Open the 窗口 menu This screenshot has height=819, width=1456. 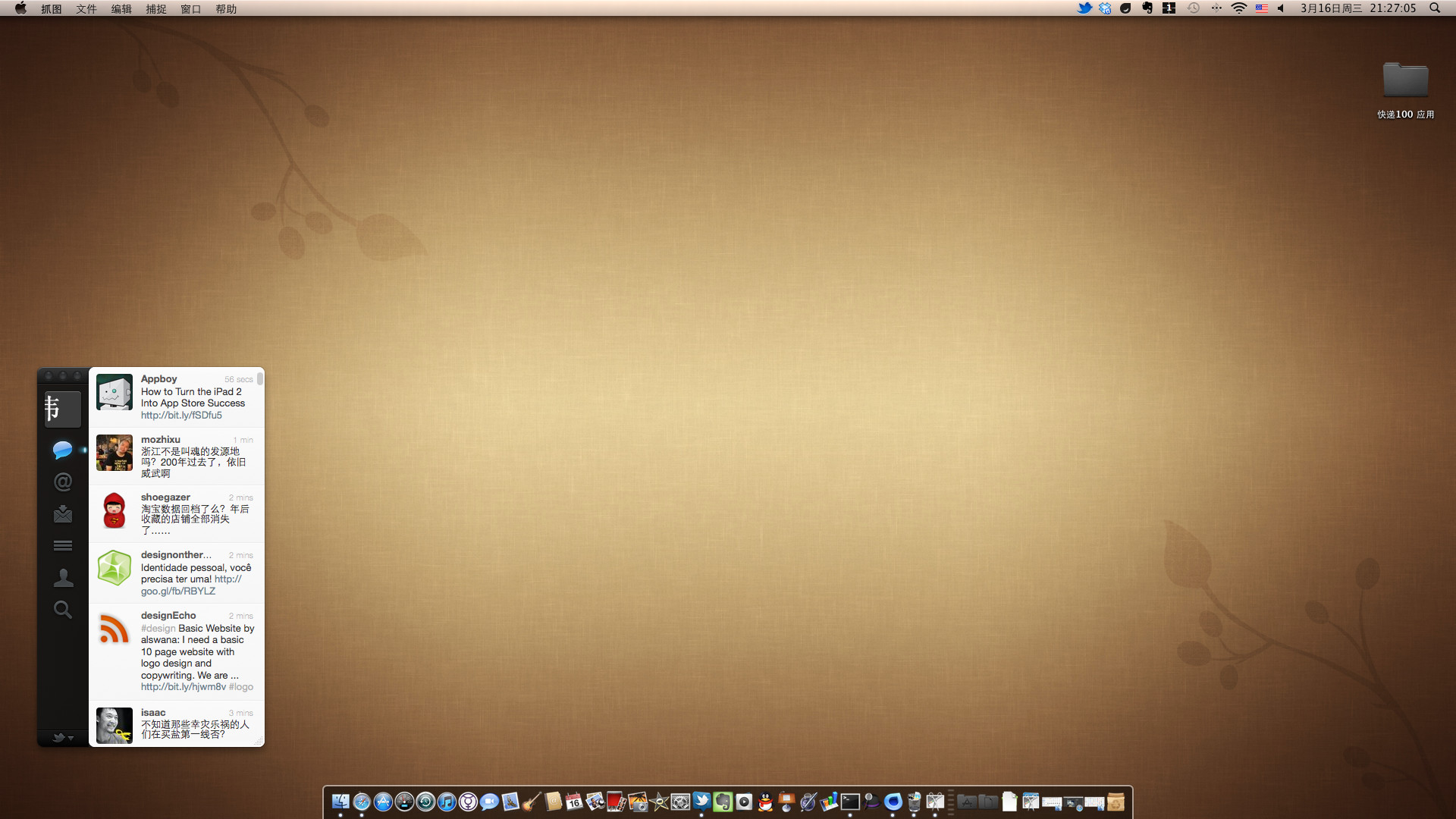191,9
